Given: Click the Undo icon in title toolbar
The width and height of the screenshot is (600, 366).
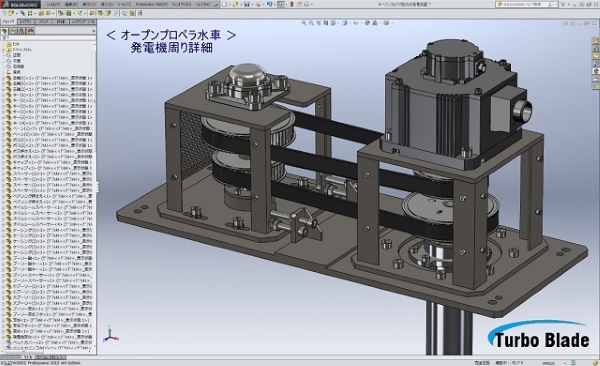Looking at the screenshot, I should 269,4.
